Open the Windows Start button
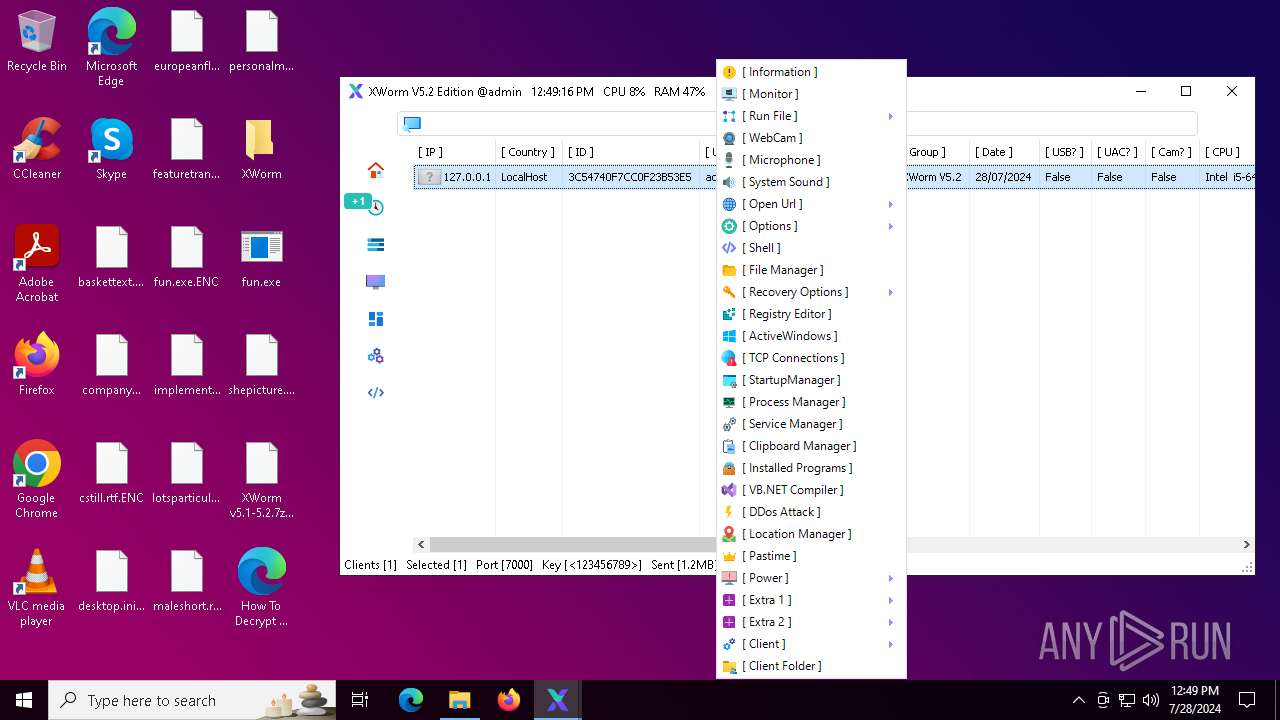The height and width of the screenshot is (720, 1280). pos(24,700)
